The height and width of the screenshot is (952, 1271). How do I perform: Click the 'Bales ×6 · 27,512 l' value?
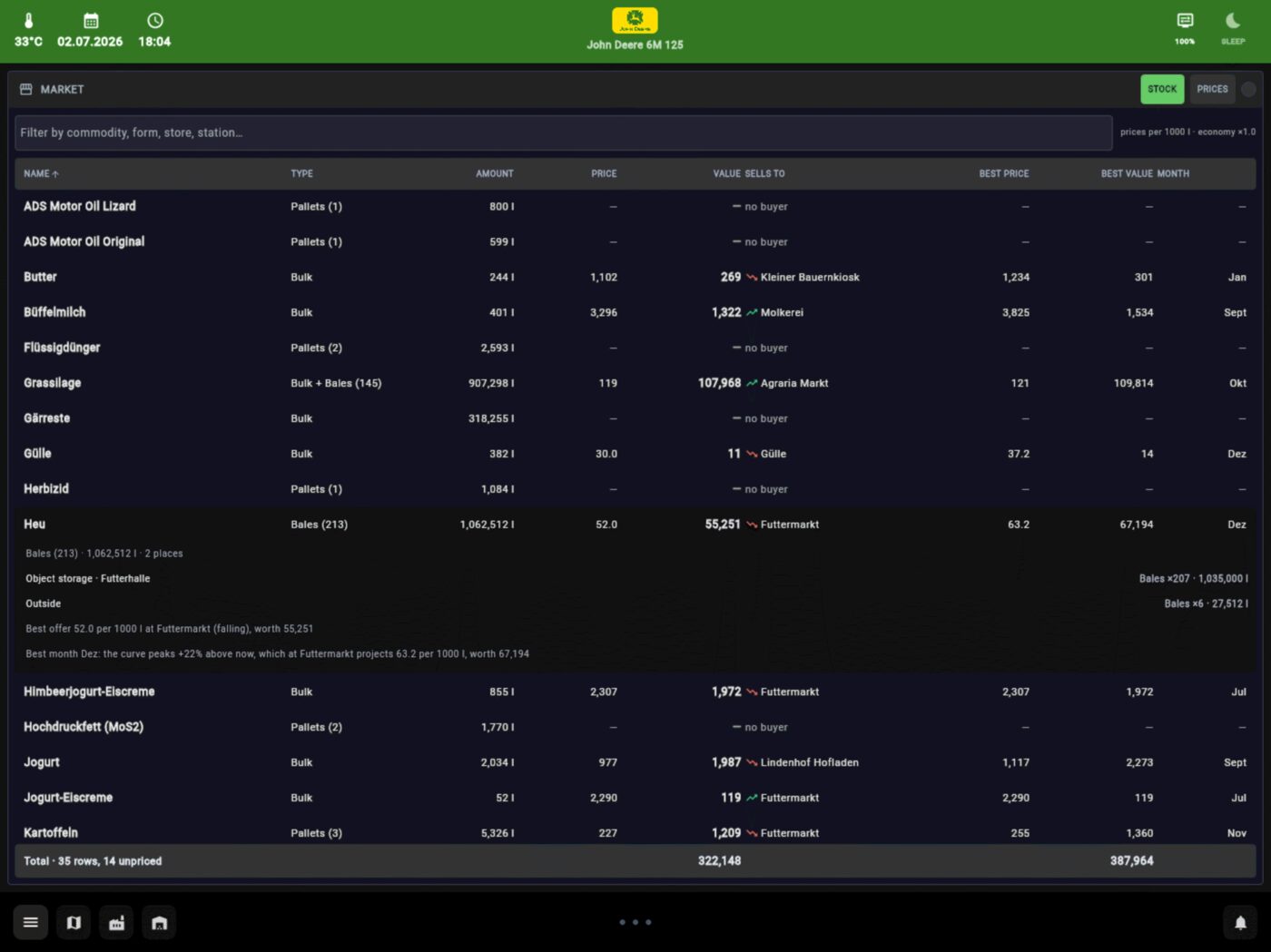tap(1206, 604)
